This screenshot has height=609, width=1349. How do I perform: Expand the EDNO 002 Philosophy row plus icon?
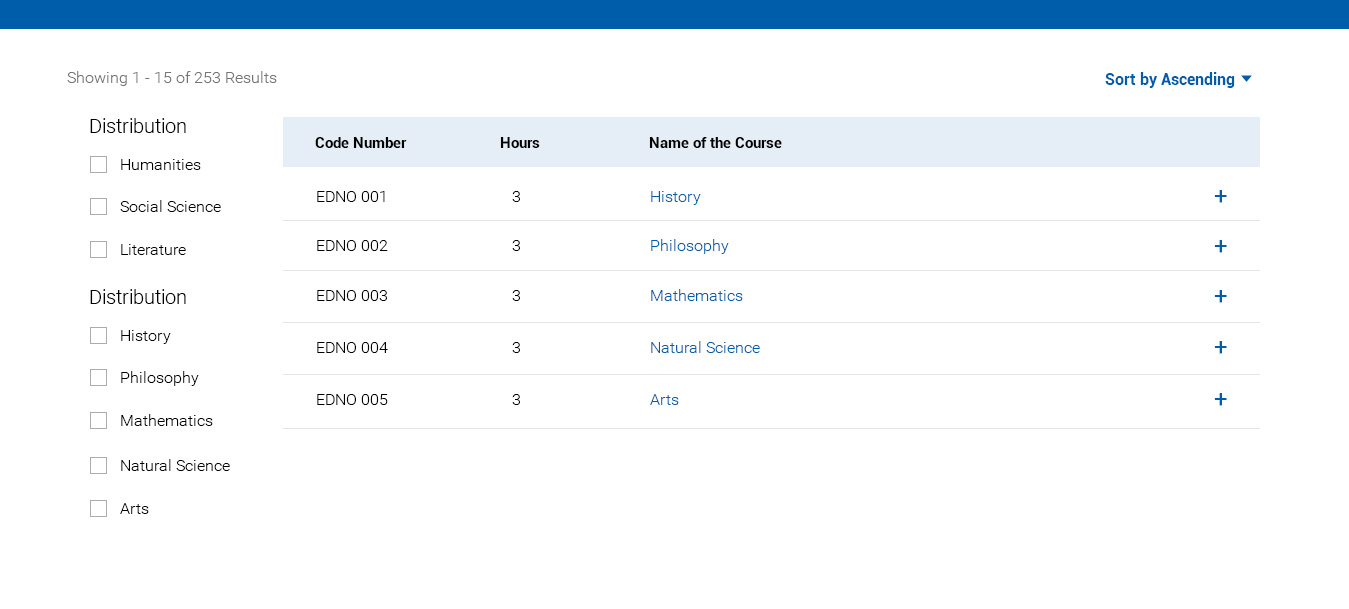point(1220,246)
